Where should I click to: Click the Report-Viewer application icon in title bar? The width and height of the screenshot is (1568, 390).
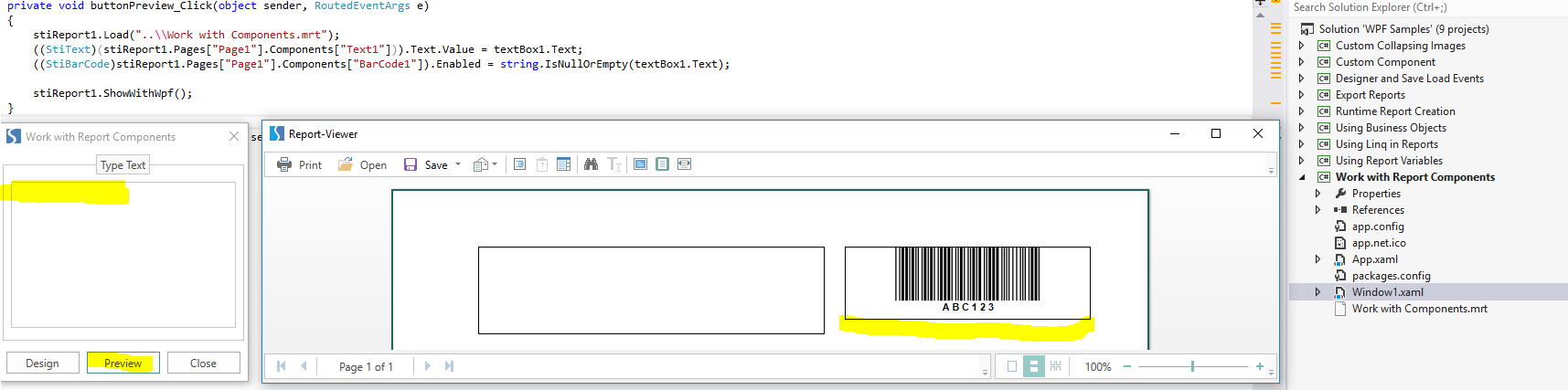click(277, 134)
